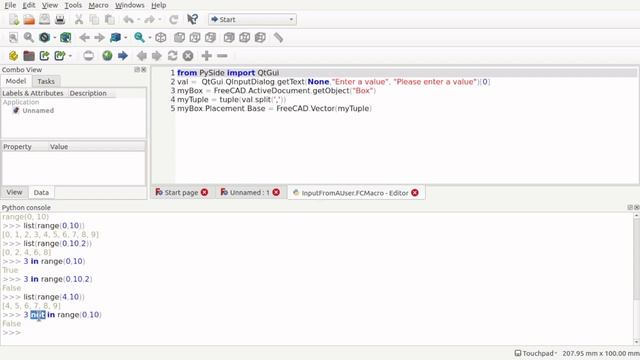Switch to bottom view cube icon
The width and height of the screenshot is (640, 360).
(x=244, y=38)
